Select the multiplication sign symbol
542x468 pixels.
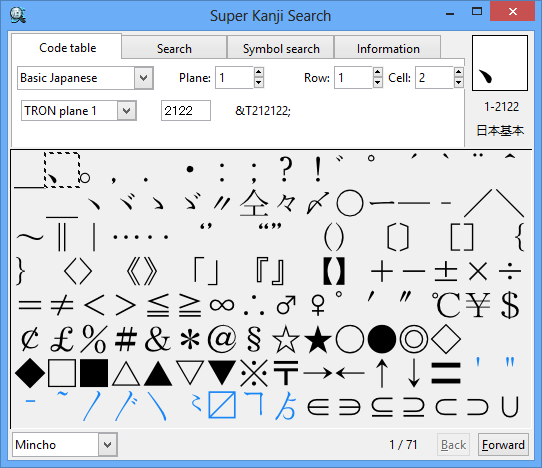pos(478,271)
